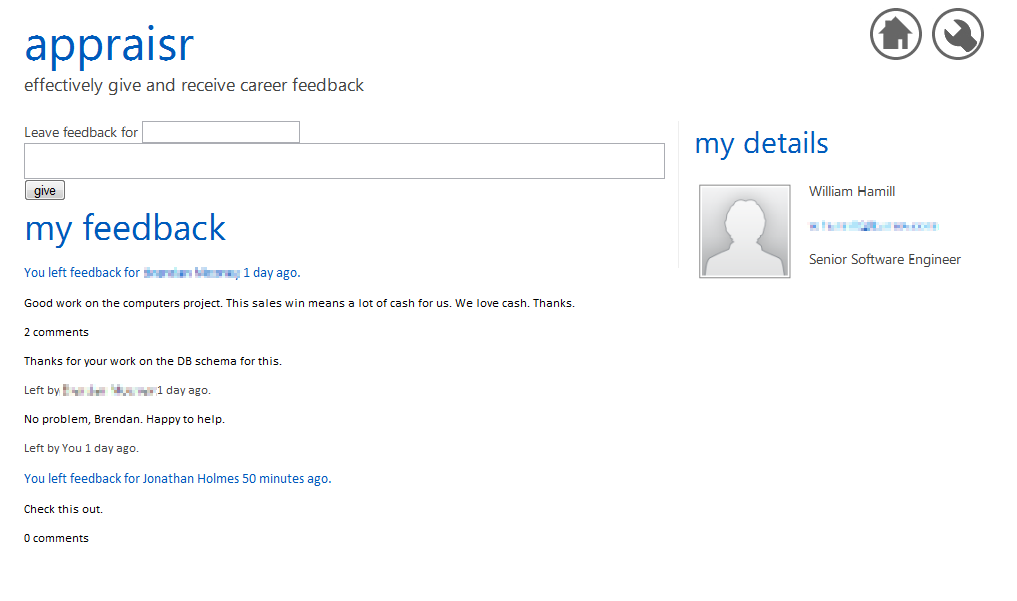This screenshot has width=1017, height=601.
Task: Click the 'Thanks for your work on the DB schema' comment
Action: point(153,361)
